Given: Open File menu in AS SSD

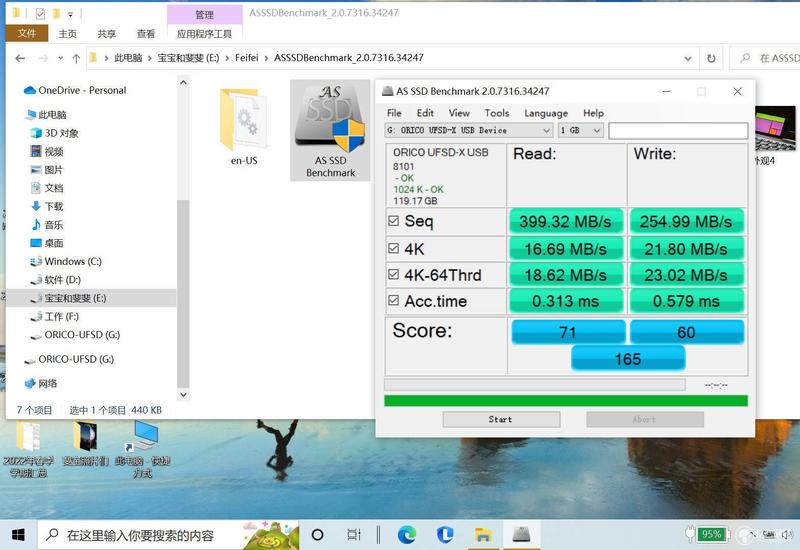Looking at the screenshot, I should tap(394, 113).
